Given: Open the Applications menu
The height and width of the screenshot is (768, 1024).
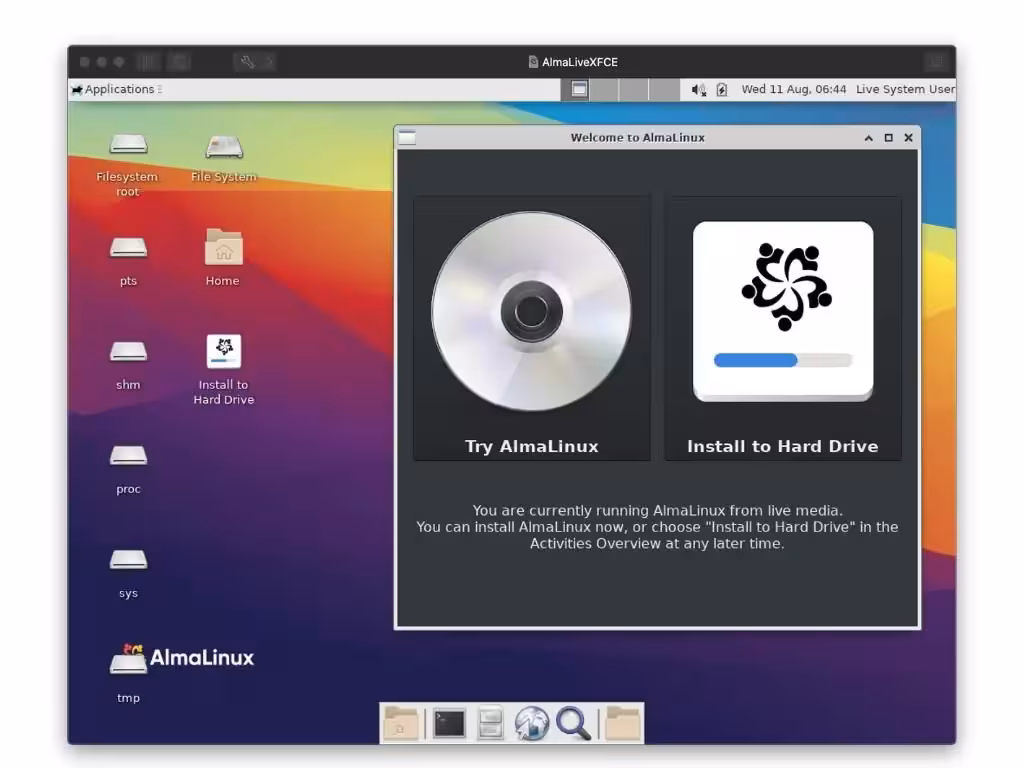Looking at the screenshot, I should (x=116, y=89).
